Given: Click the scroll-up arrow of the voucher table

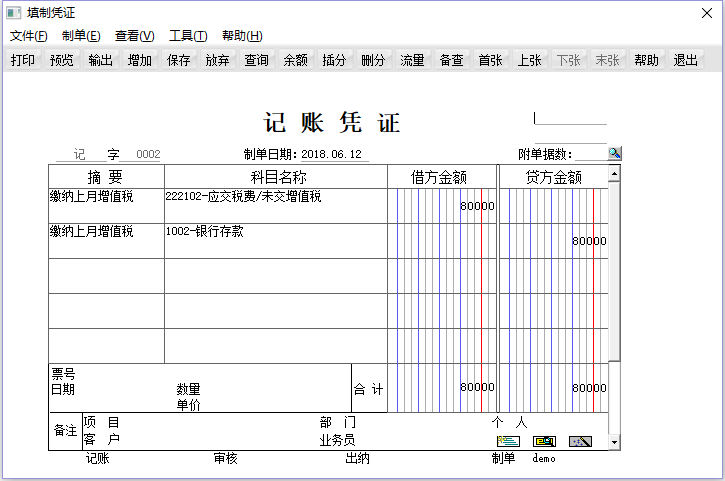Looking at the screenshot, I should click(x=614, y=174).
